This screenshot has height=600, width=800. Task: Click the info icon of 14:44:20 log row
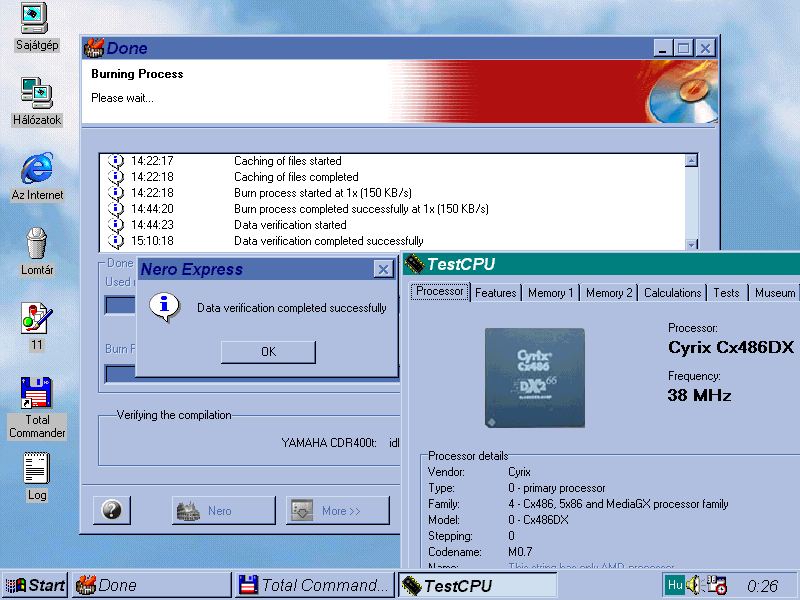pos(116,209)
